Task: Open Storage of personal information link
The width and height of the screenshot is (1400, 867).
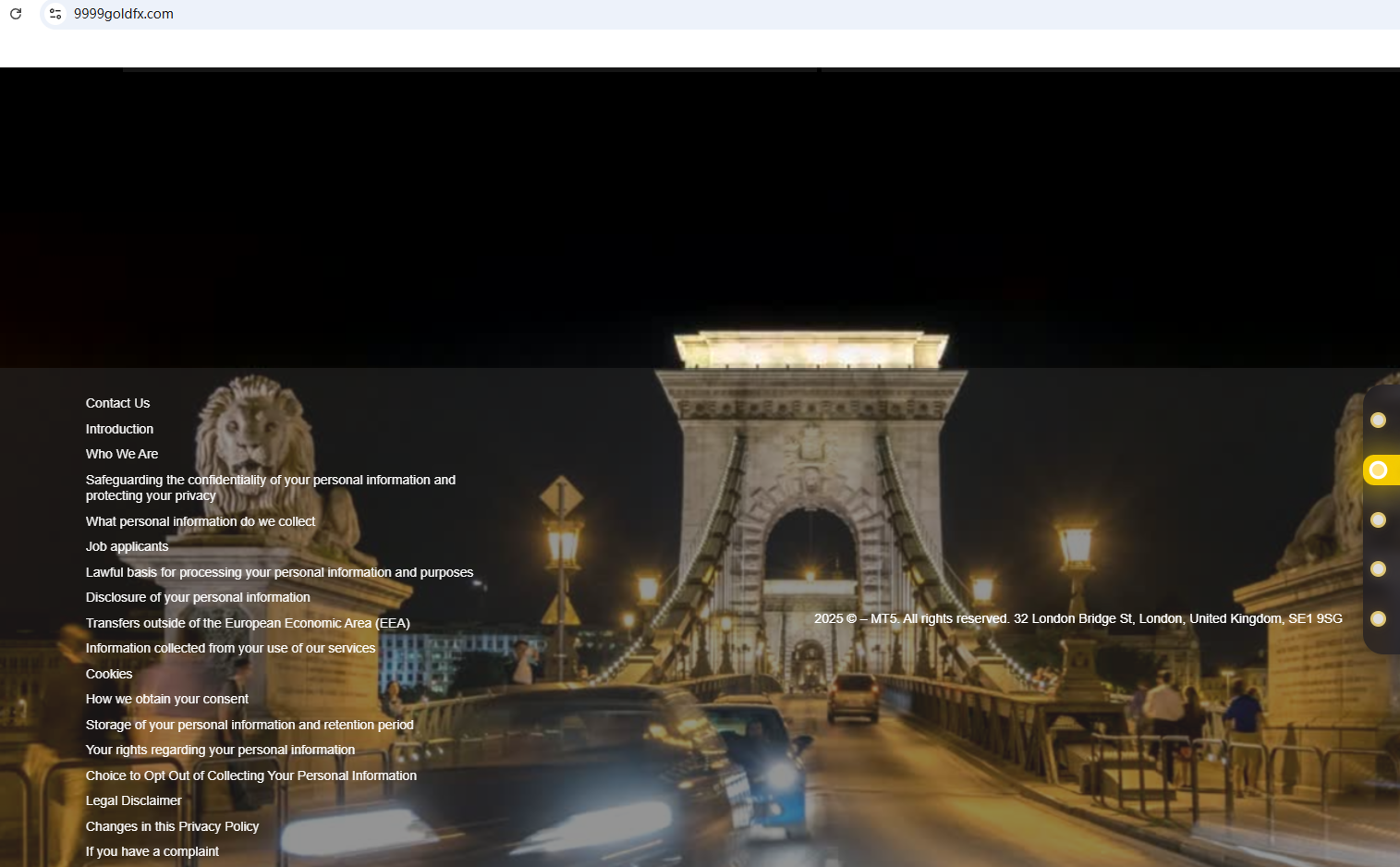Action: [250, 725]
